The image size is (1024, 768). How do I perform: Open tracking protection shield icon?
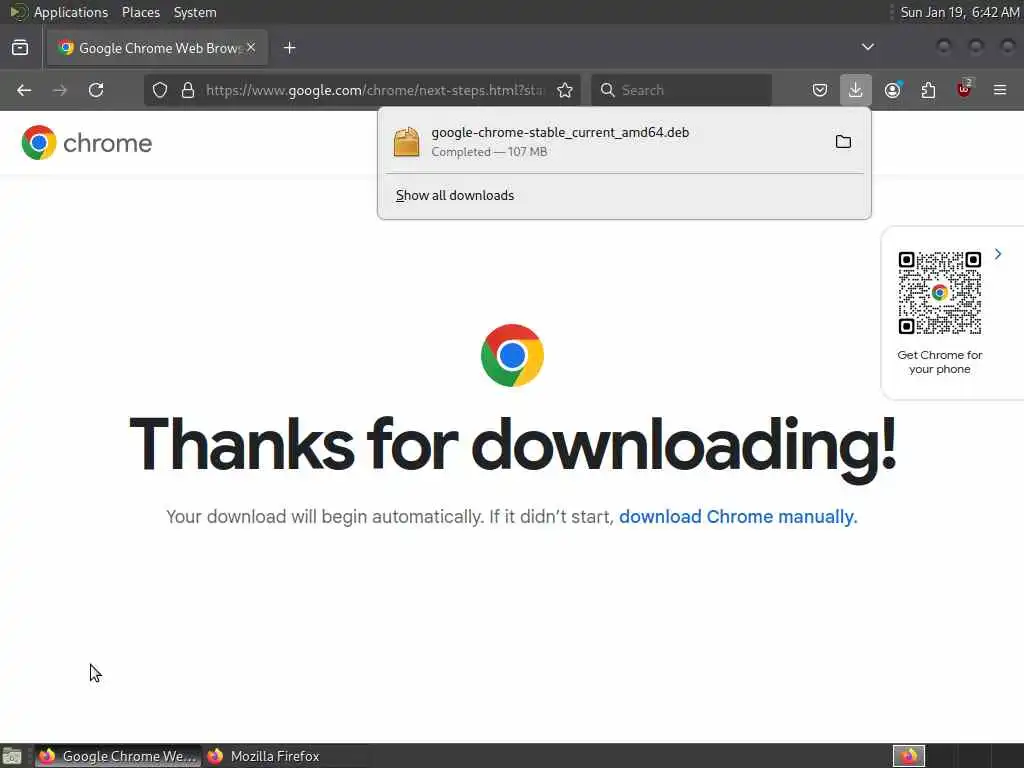click(160, 90)
